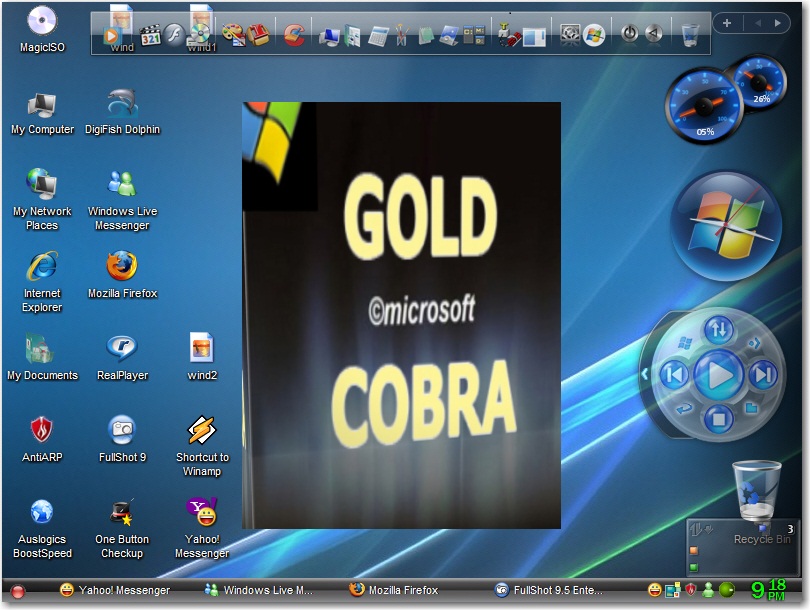The image size is (810, 610).
Task: Launch Yahoo! Messenger desktop shortcut
Action: pyautogui.click(x=202, y=528)
